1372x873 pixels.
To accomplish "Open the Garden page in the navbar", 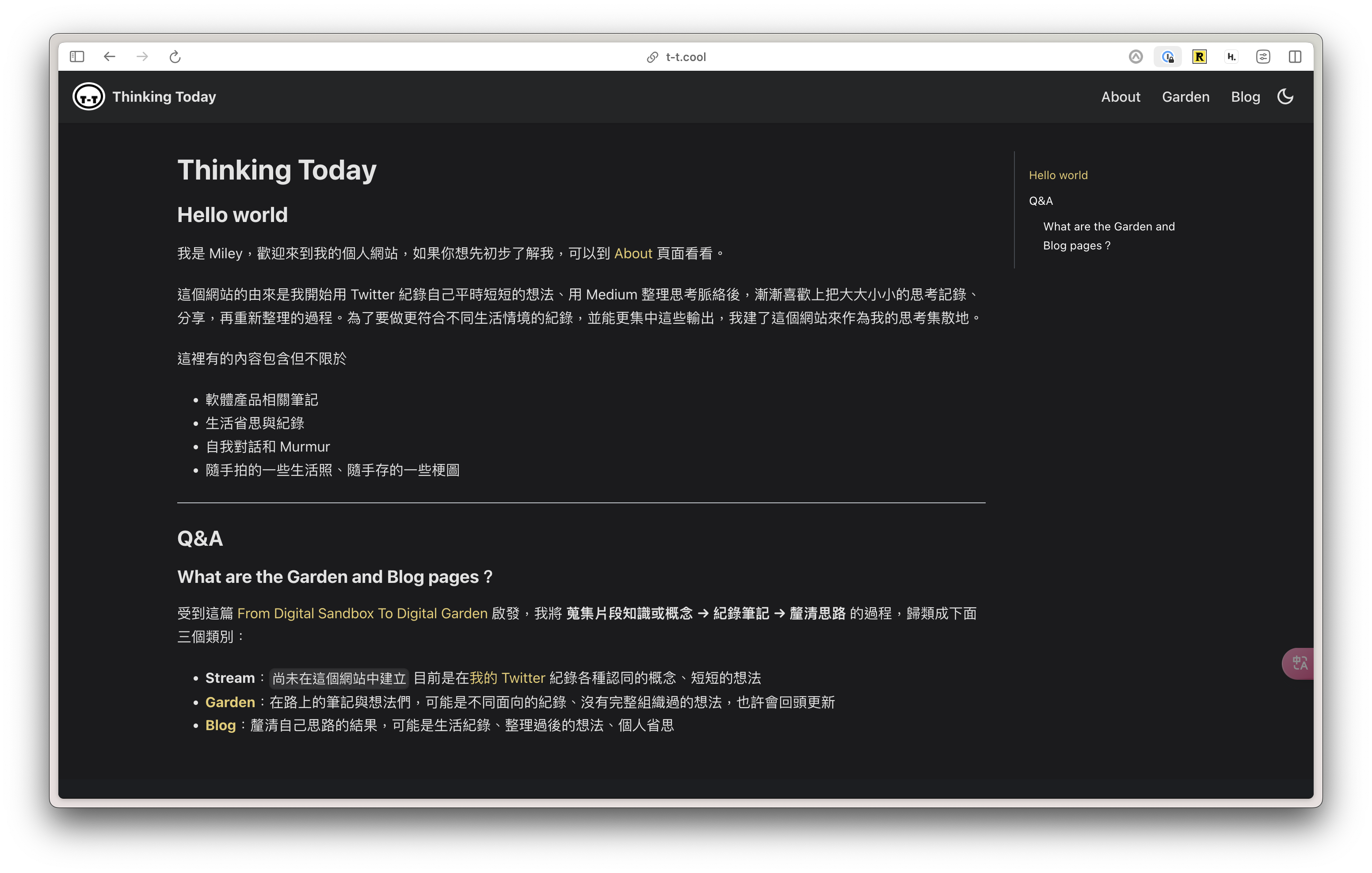I will tap(1185, 97).
